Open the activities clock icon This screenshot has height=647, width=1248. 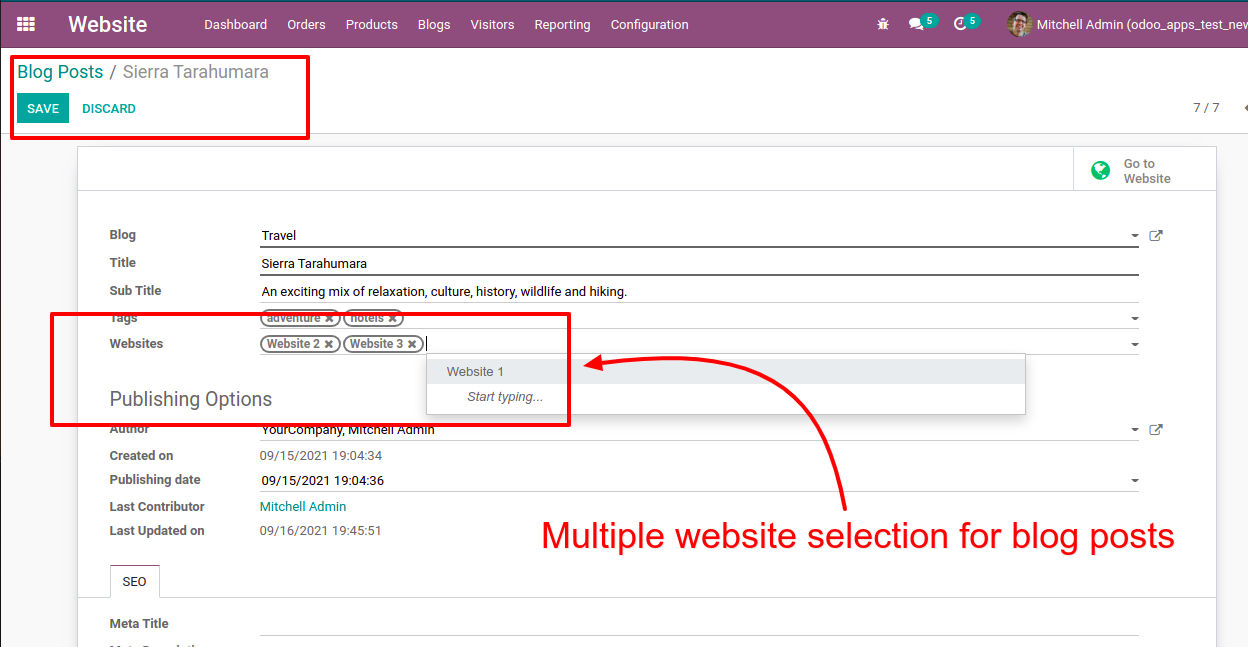[960, 24]
